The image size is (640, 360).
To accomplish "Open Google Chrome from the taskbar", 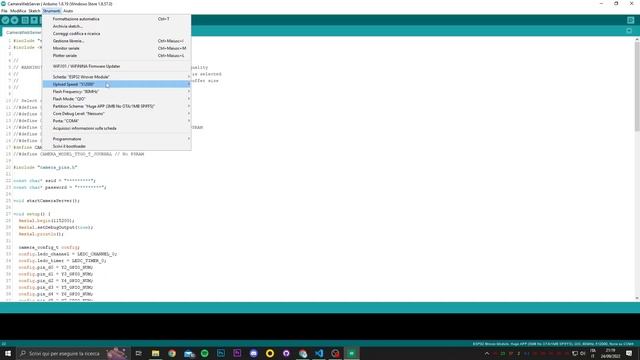I will pyautogui.click(x=172, y=353).
